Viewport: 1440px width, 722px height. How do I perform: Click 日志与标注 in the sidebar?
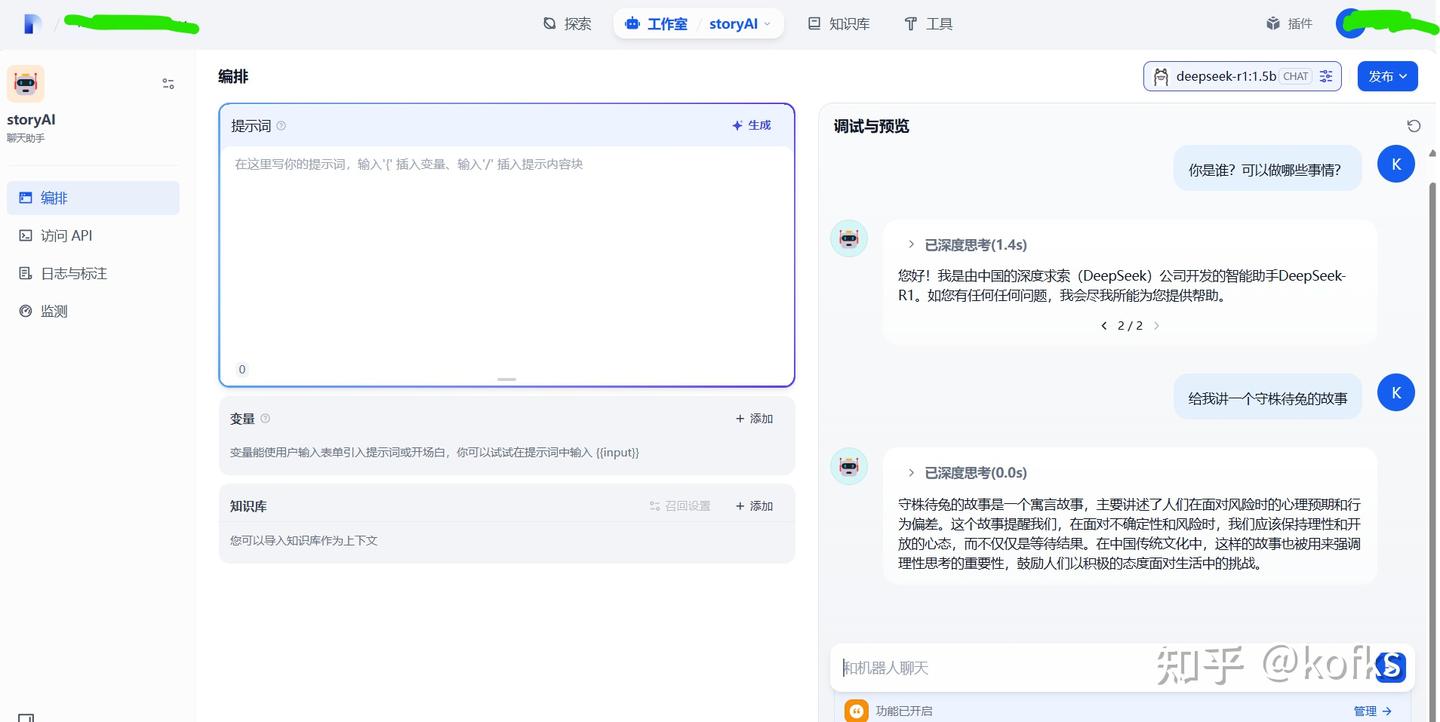coord(72,272)
